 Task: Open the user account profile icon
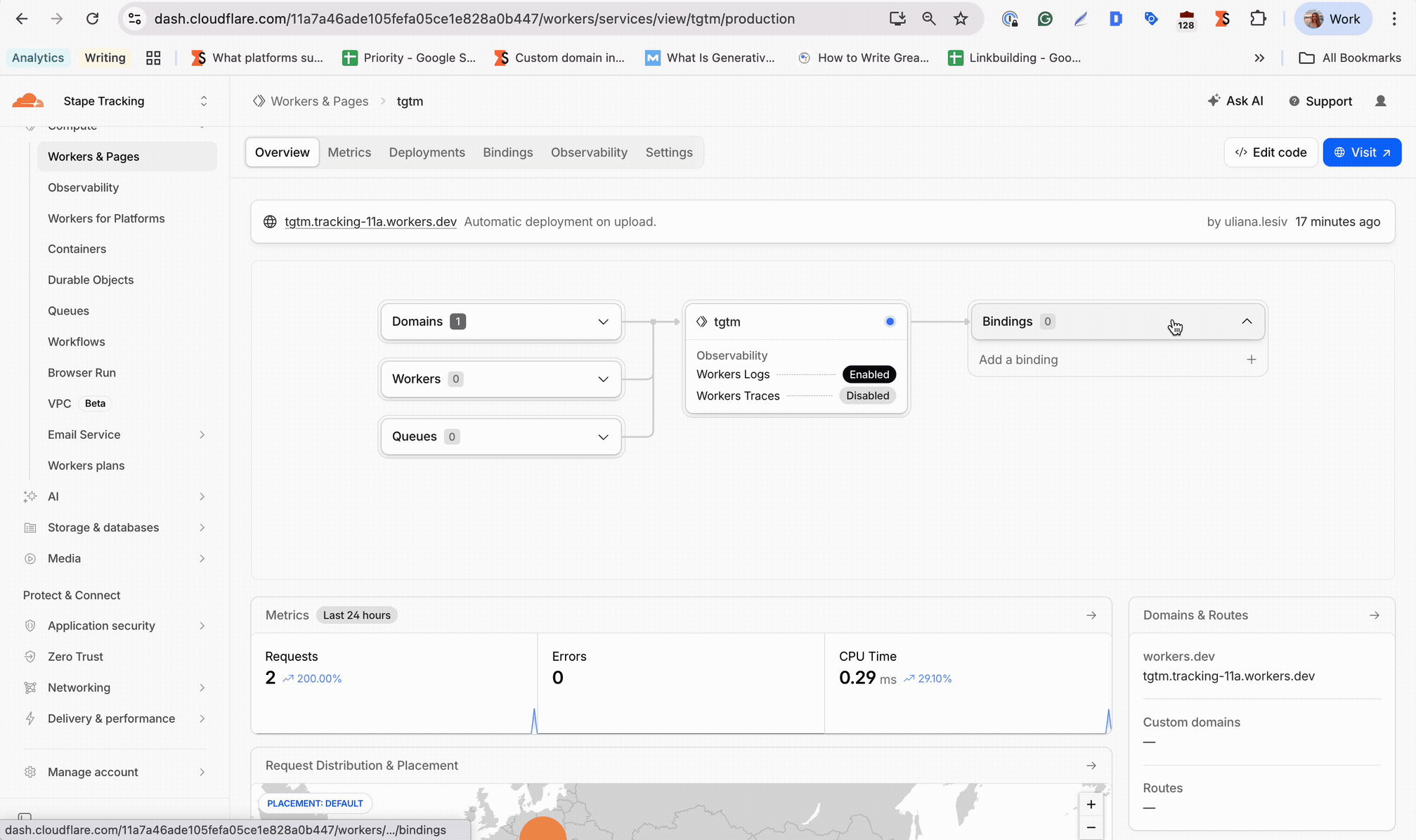pos(1380,101)
